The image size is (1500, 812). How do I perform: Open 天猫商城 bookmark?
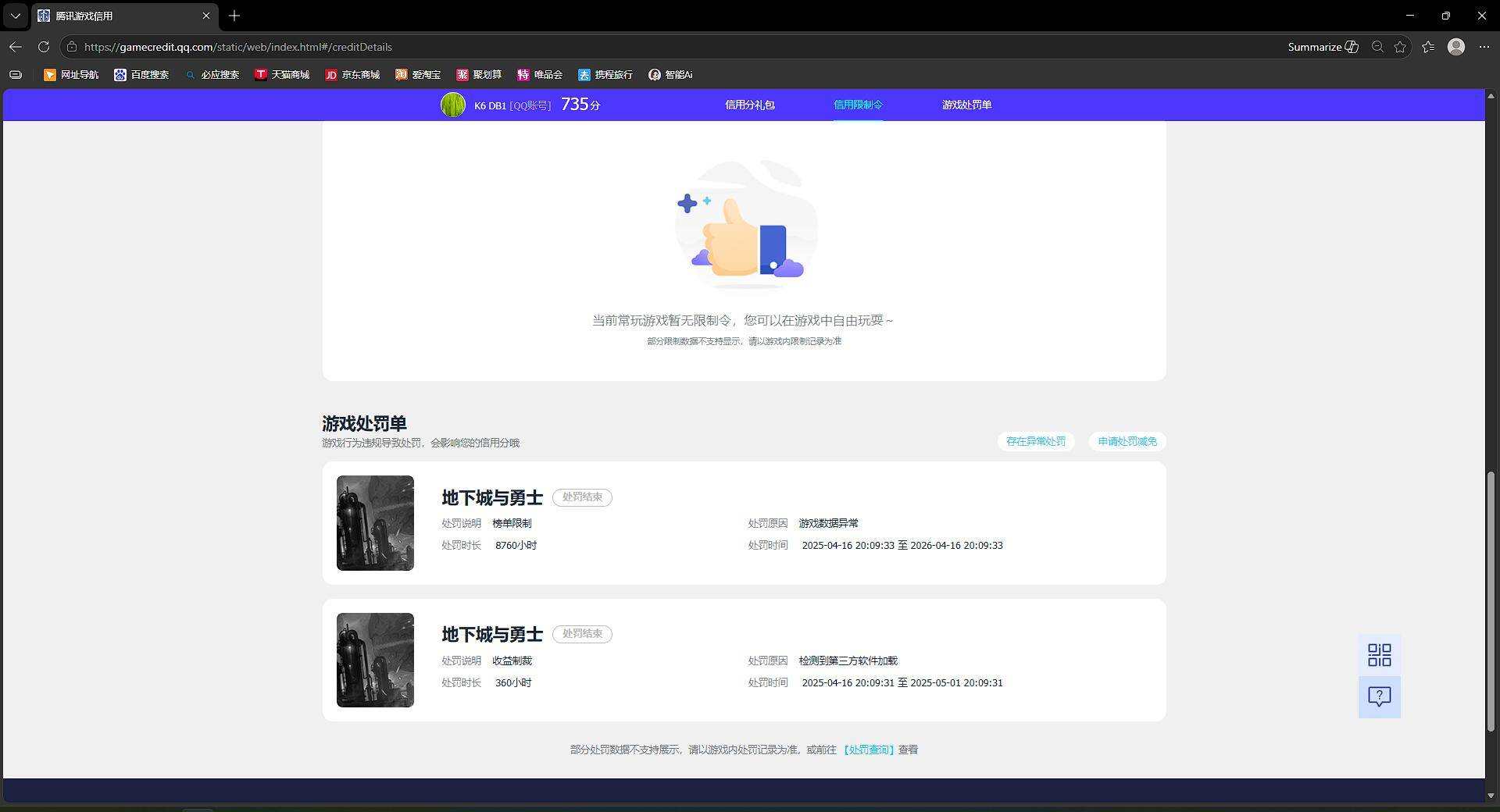[282, 75]
